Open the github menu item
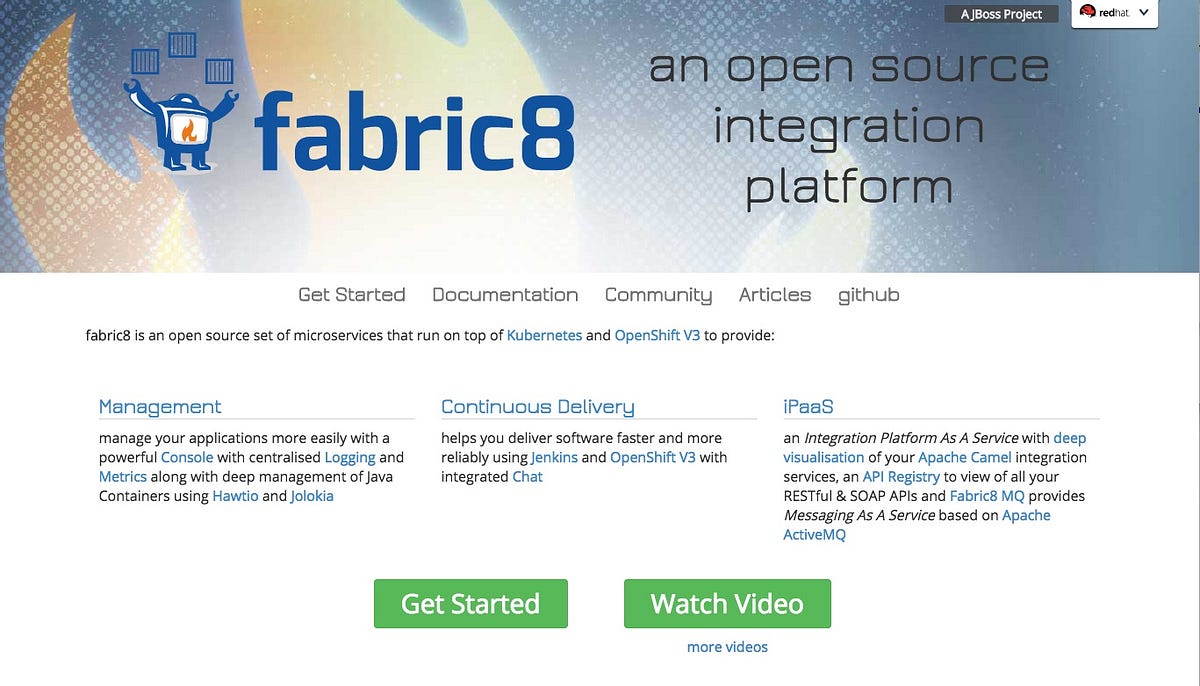 (x=868, y=295)
